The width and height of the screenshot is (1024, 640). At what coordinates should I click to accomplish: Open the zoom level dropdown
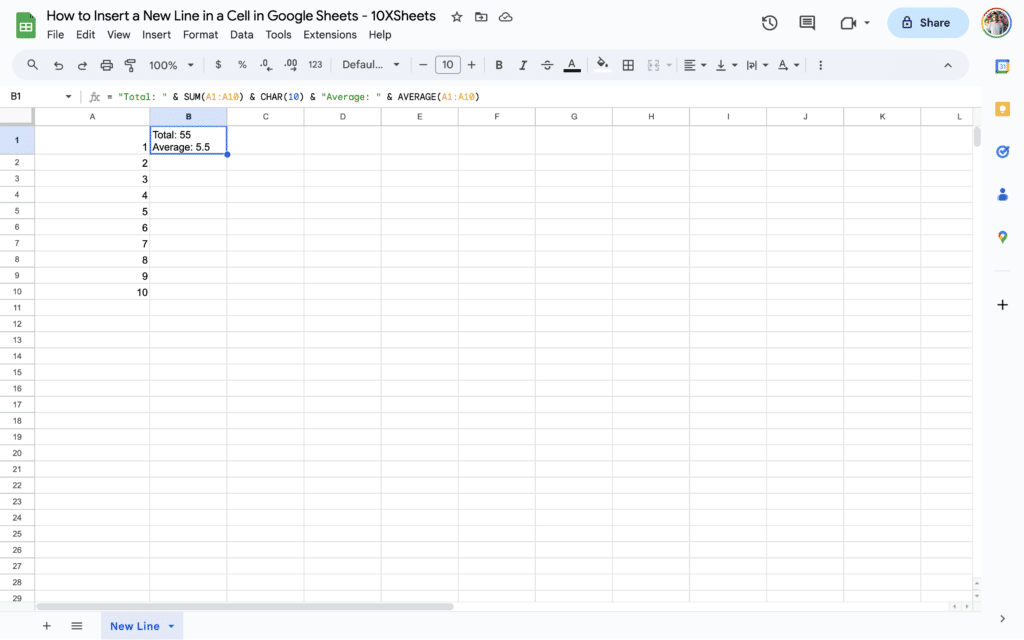pyautogui.click(x=170, y=64)
